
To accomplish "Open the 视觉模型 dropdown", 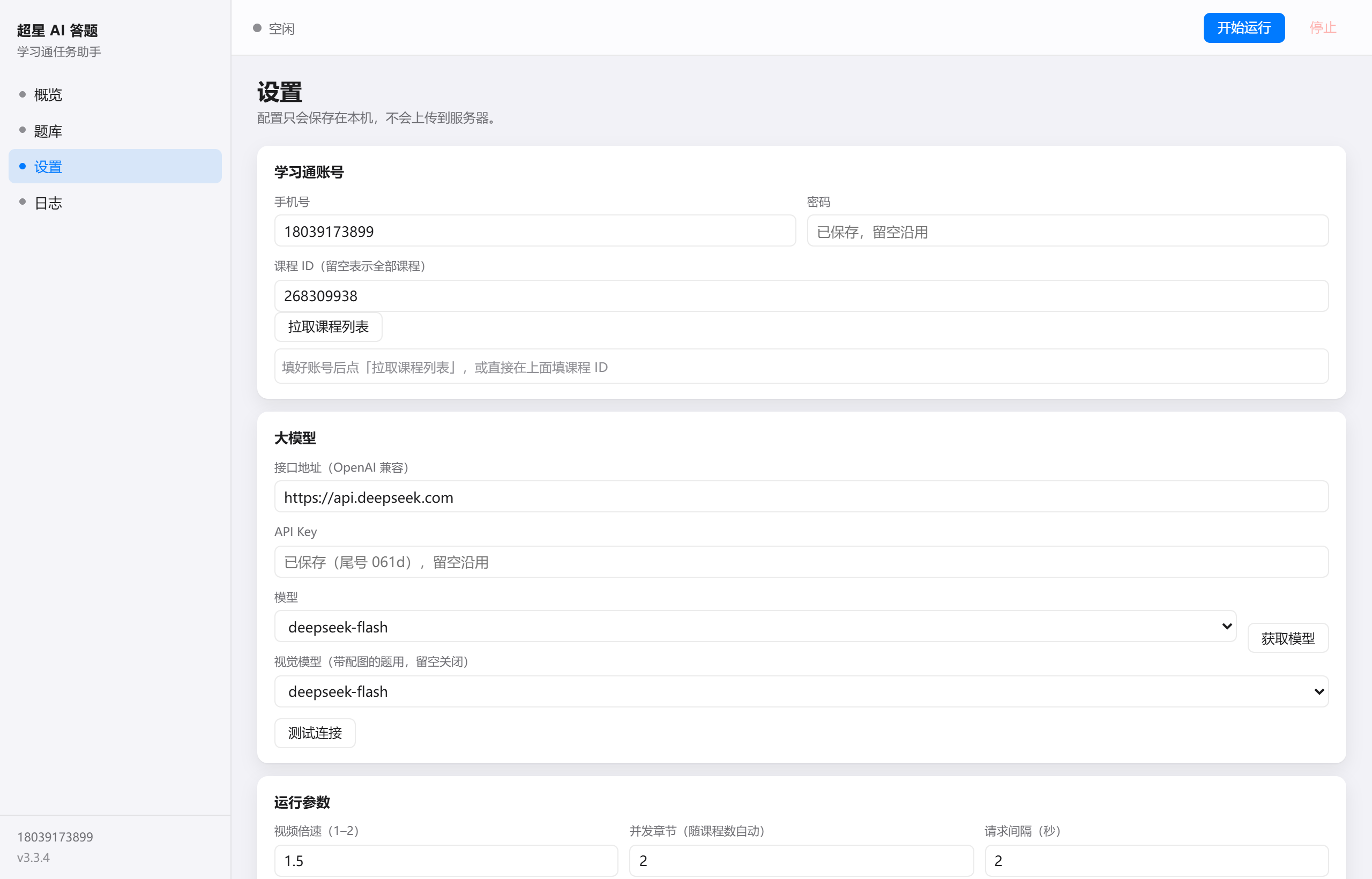I will pyautogui.click(x=801, y=691).
